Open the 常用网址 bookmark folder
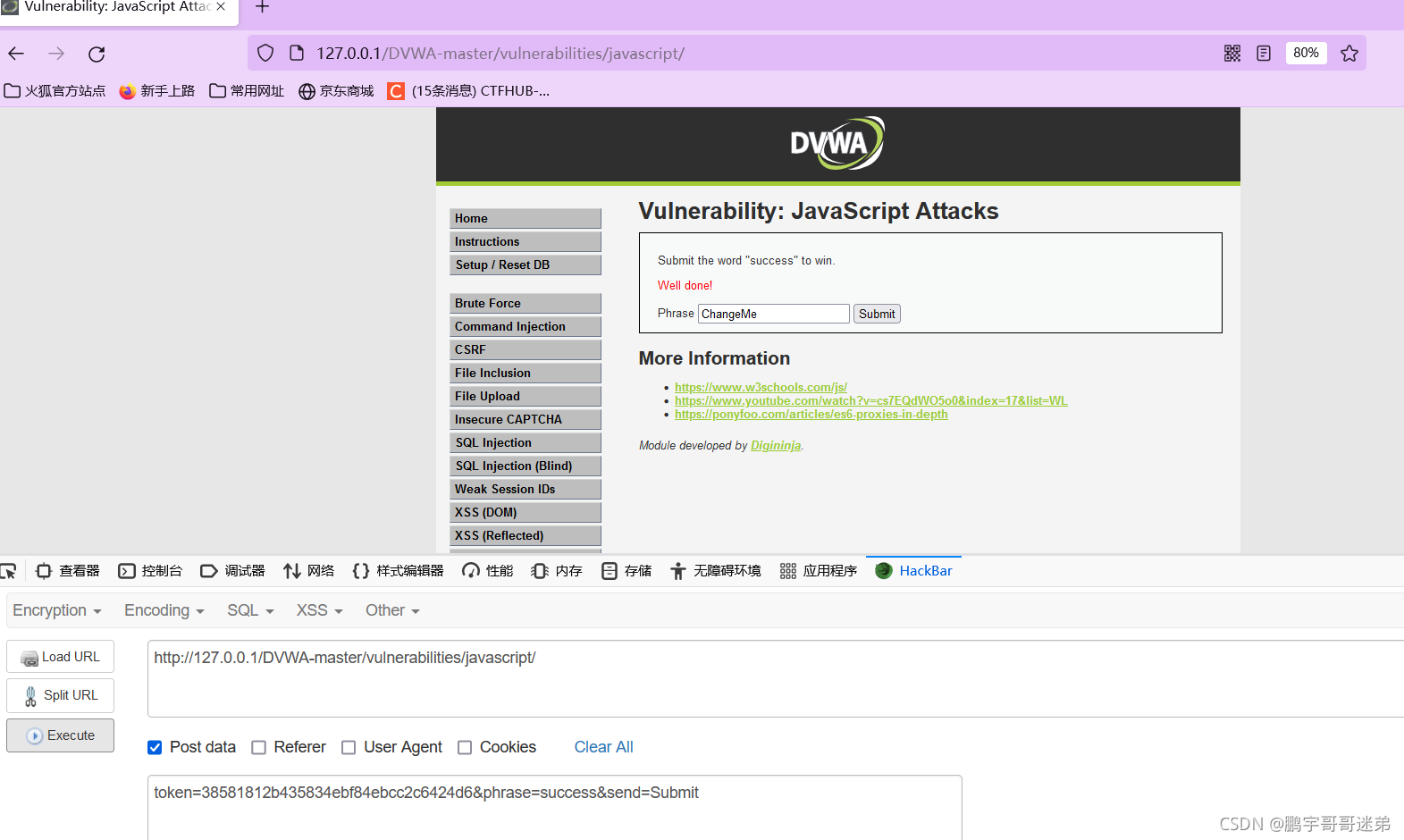Viewport: 1404px width, 840px height. pos(247,91)
